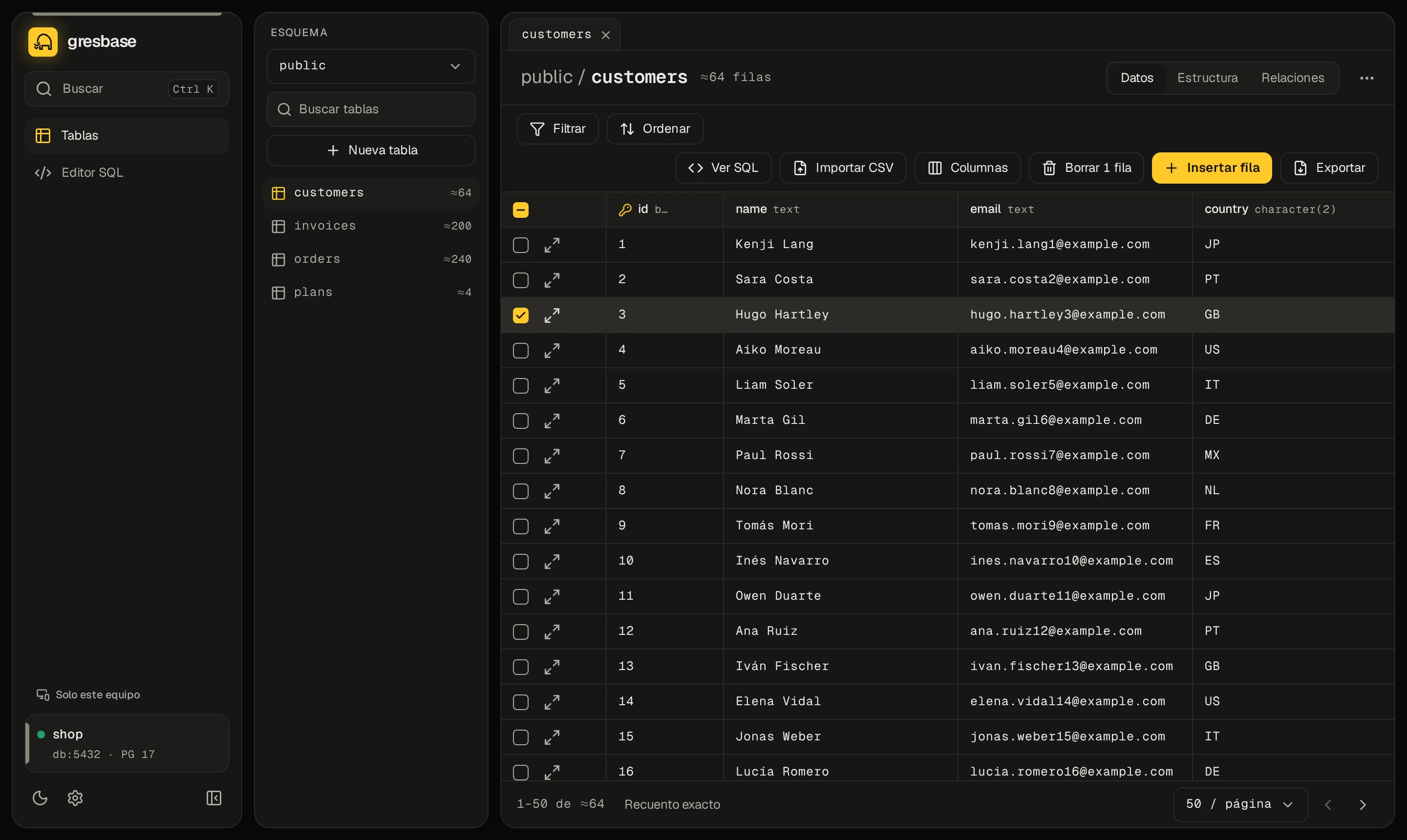Focus the Buscar tablas search field
This screenshot has width=1407, height=840.
[x=371, y=109]
